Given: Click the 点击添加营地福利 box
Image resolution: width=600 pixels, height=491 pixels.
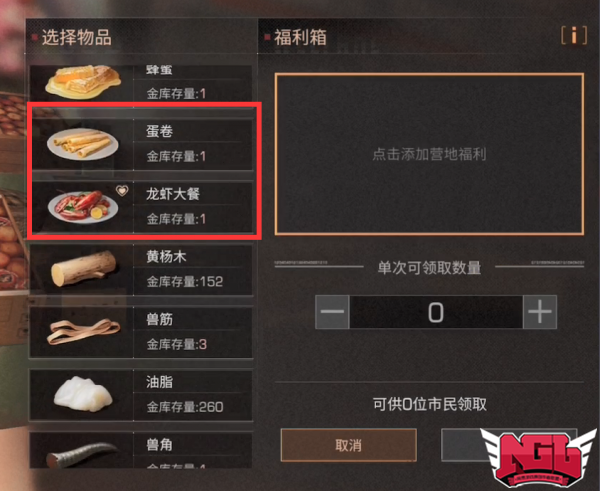Looking at the screenshot, I should click(x=429, y=154).
